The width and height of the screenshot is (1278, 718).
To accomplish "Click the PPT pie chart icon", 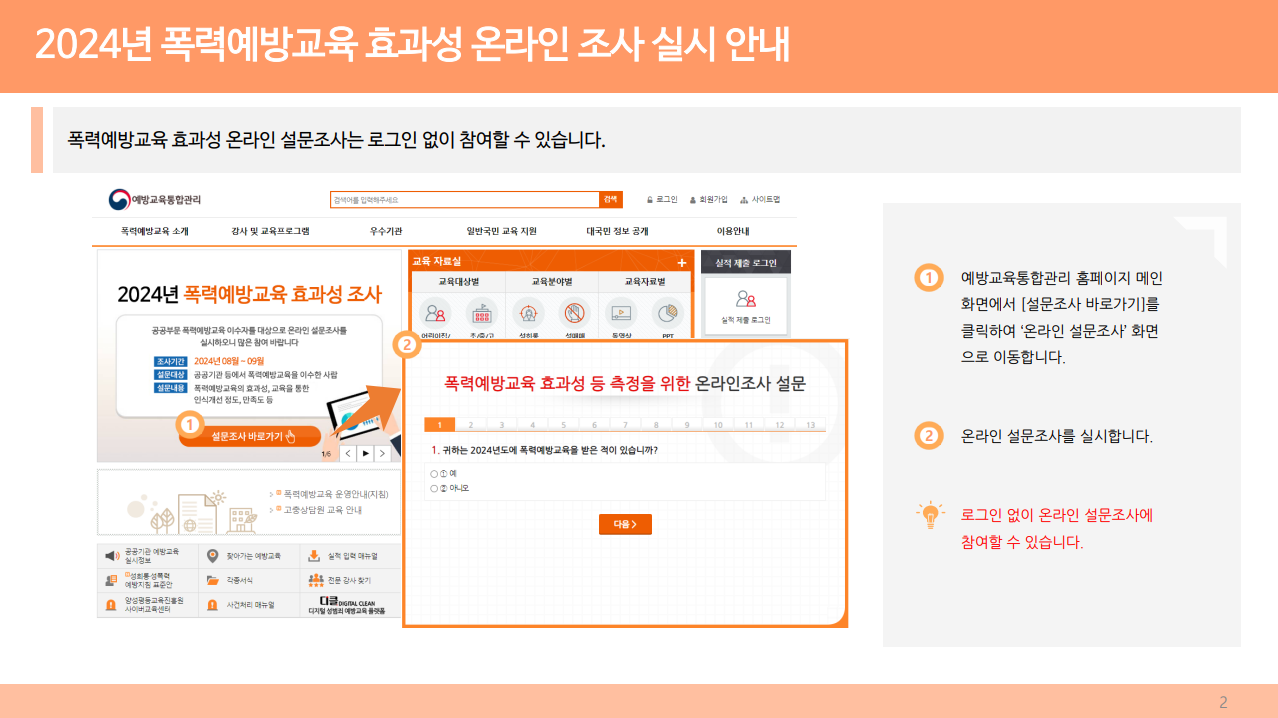I will click(667, 313).
